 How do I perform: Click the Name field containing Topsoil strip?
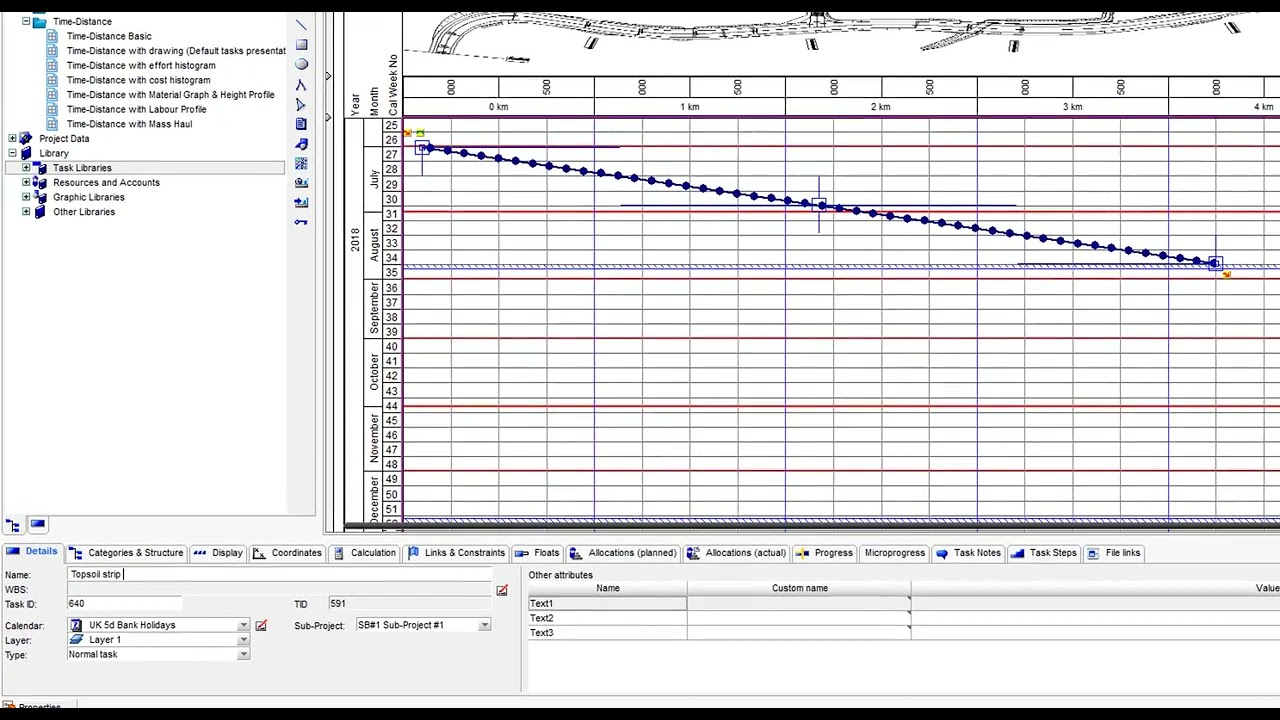[280, 575]
